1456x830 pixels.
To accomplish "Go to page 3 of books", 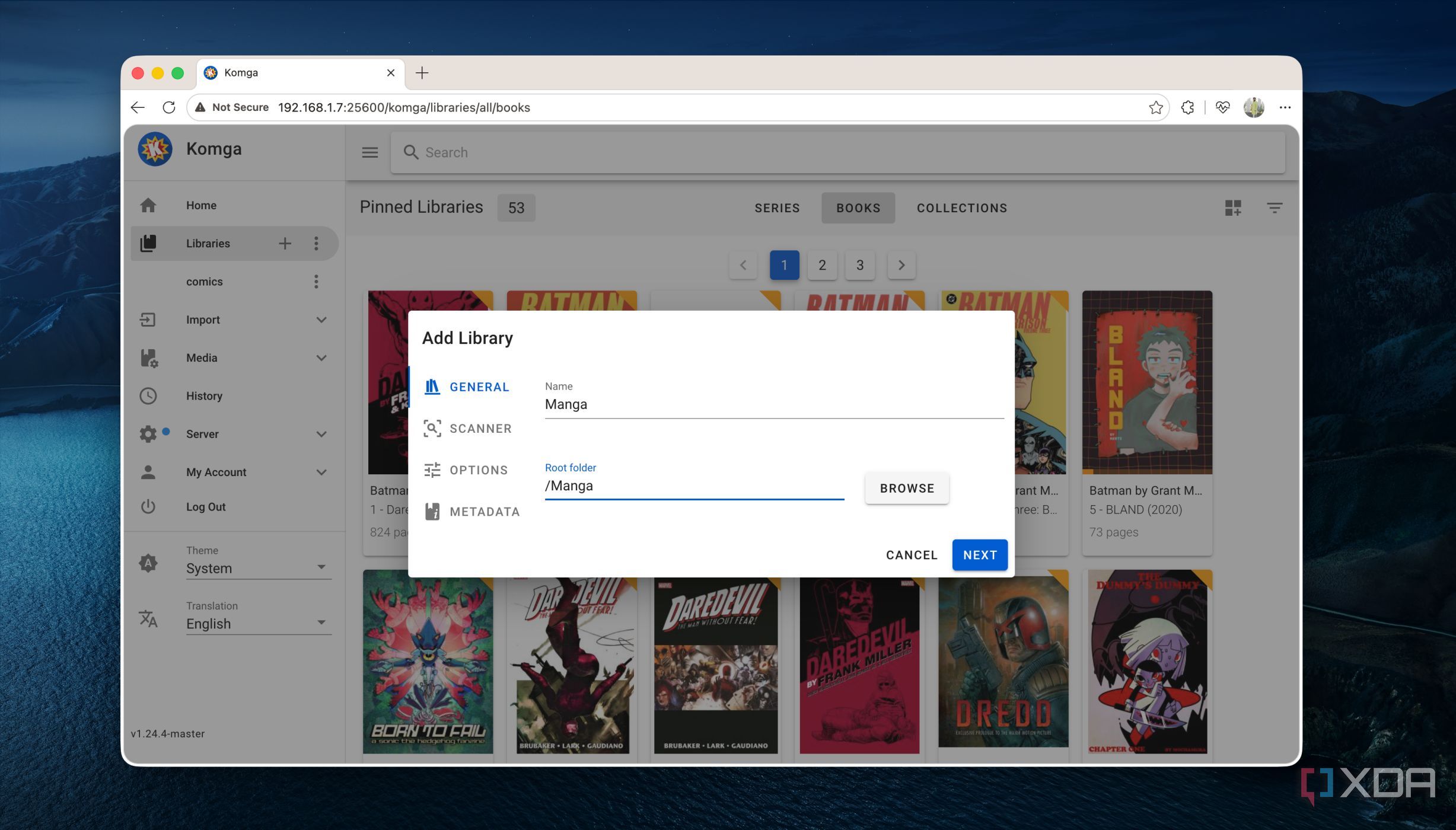I will [860, 265].
